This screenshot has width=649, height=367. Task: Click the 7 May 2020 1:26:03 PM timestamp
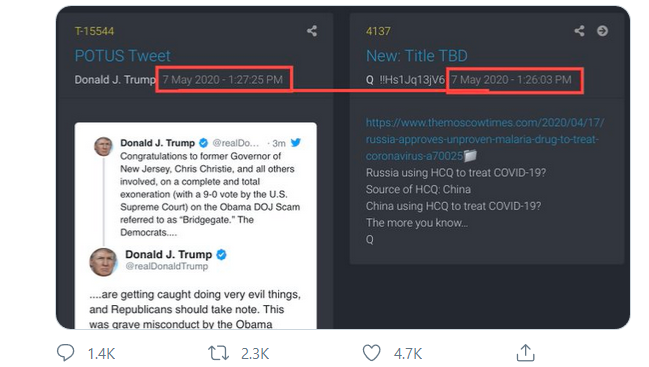512,79
